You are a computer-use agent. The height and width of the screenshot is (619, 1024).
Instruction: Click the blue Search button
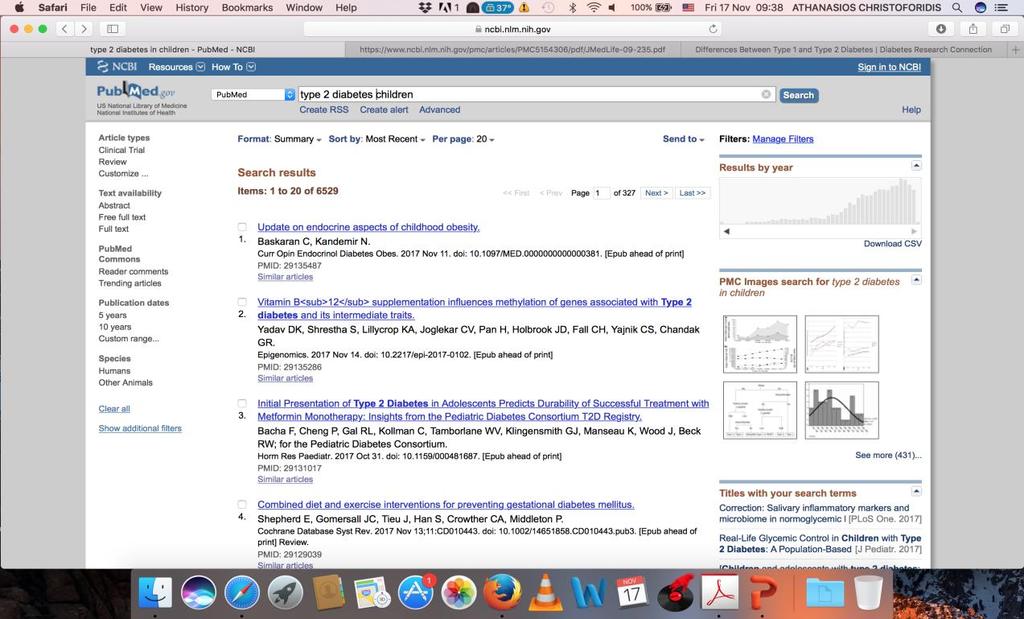[x=798, y=95]
